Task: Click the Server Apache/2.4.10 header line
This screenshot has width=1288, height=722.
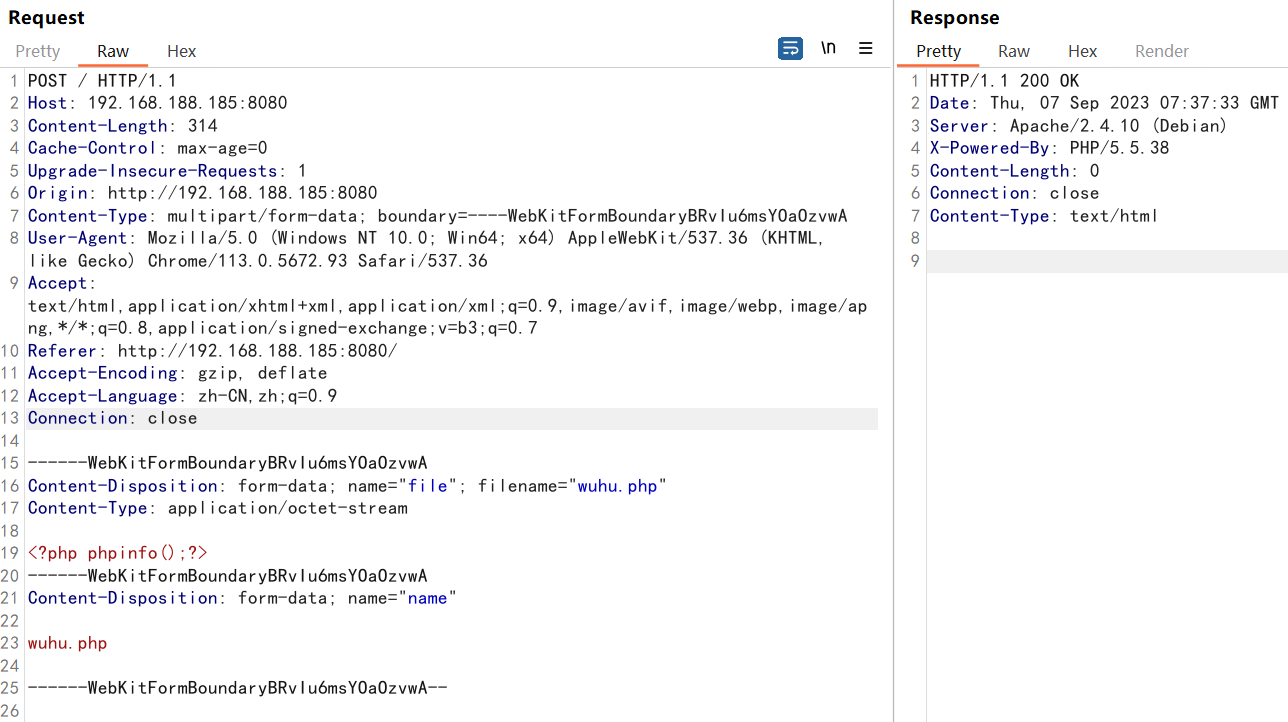Action: pyautogui.click(x=1079, y=126)
